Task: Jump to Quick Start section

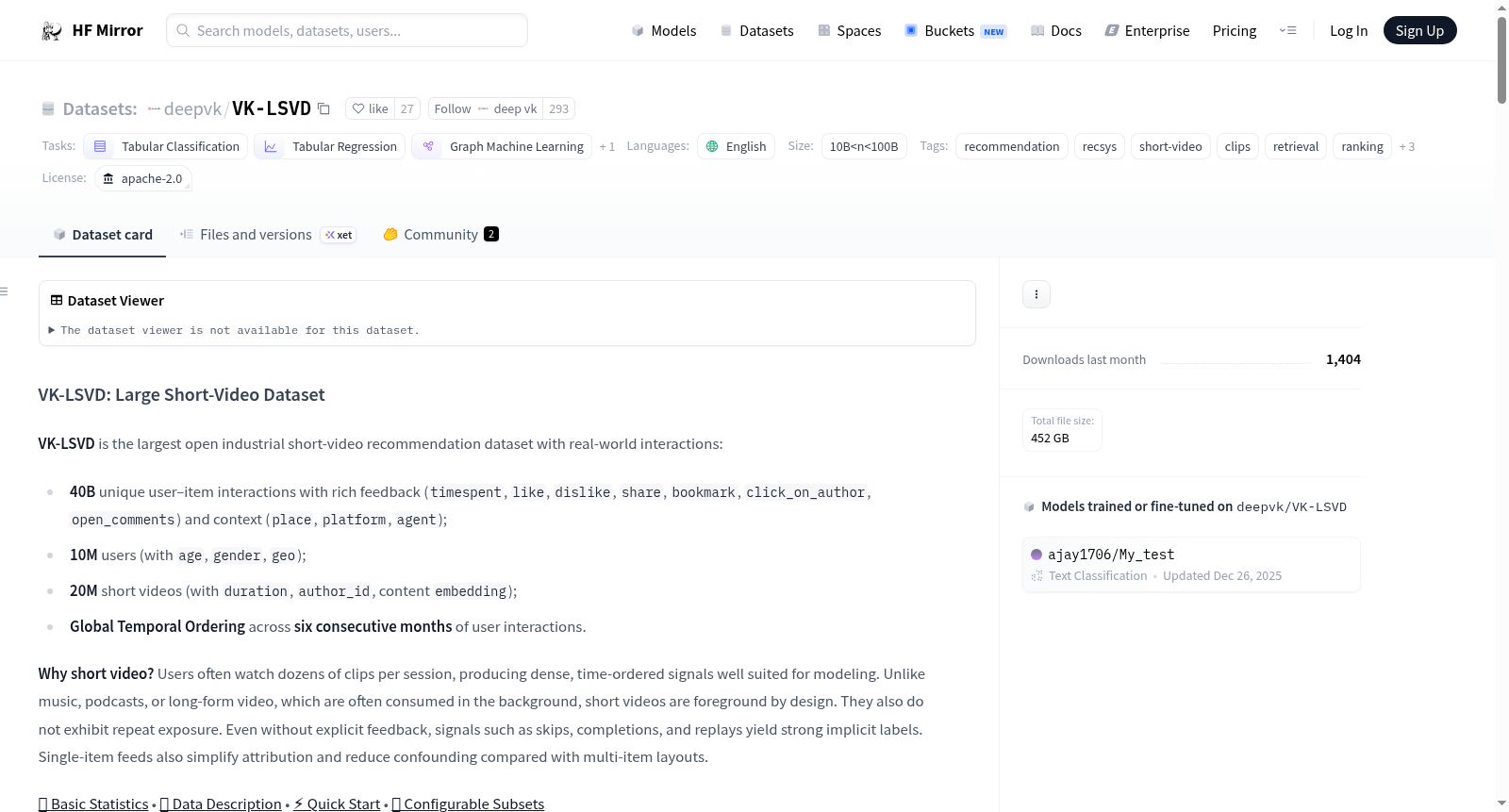Action: pyautogui.click(x=337, y=804)
